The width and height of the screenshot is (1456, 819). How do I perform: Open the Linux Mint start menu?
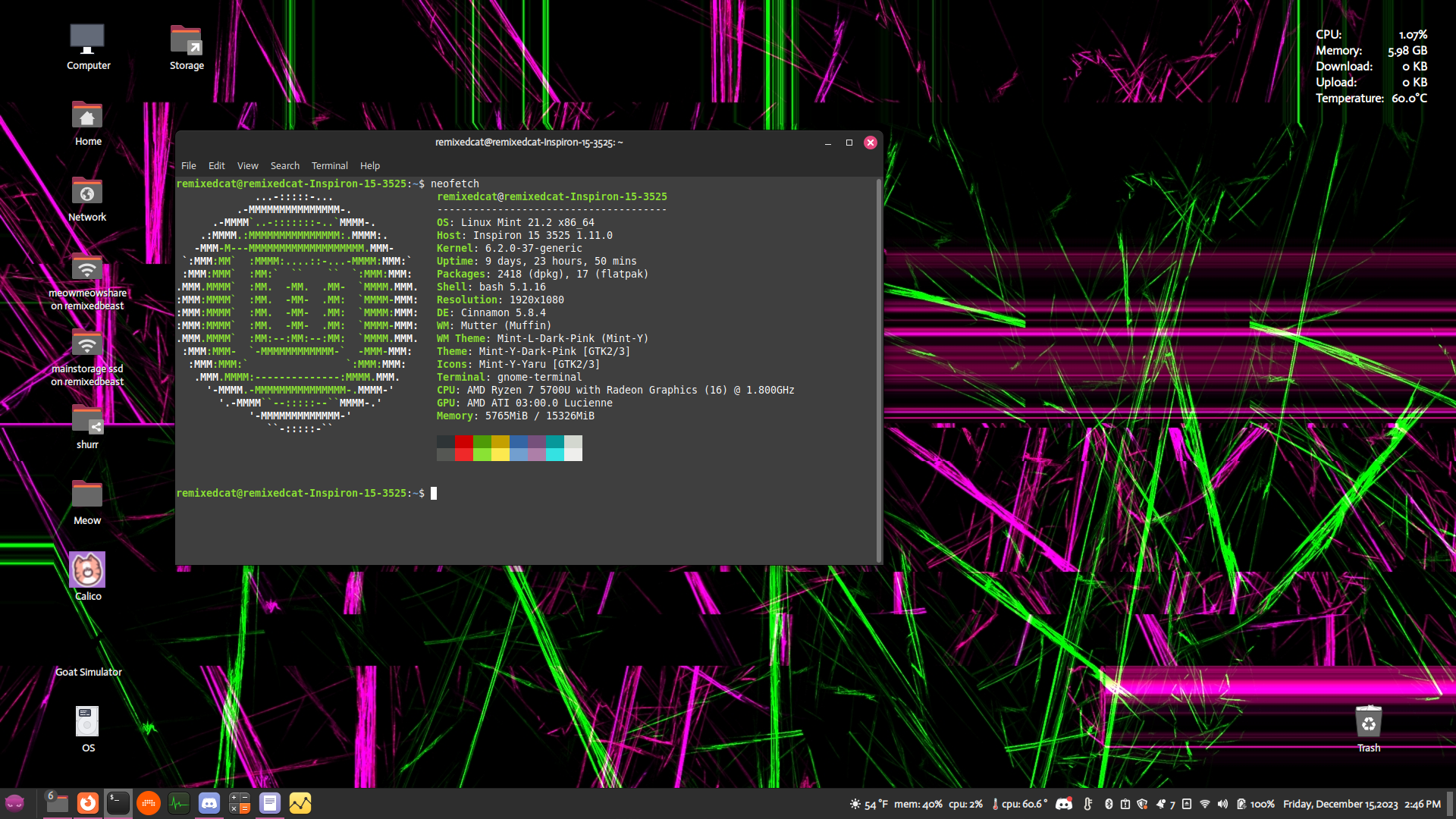pos(15,803)
